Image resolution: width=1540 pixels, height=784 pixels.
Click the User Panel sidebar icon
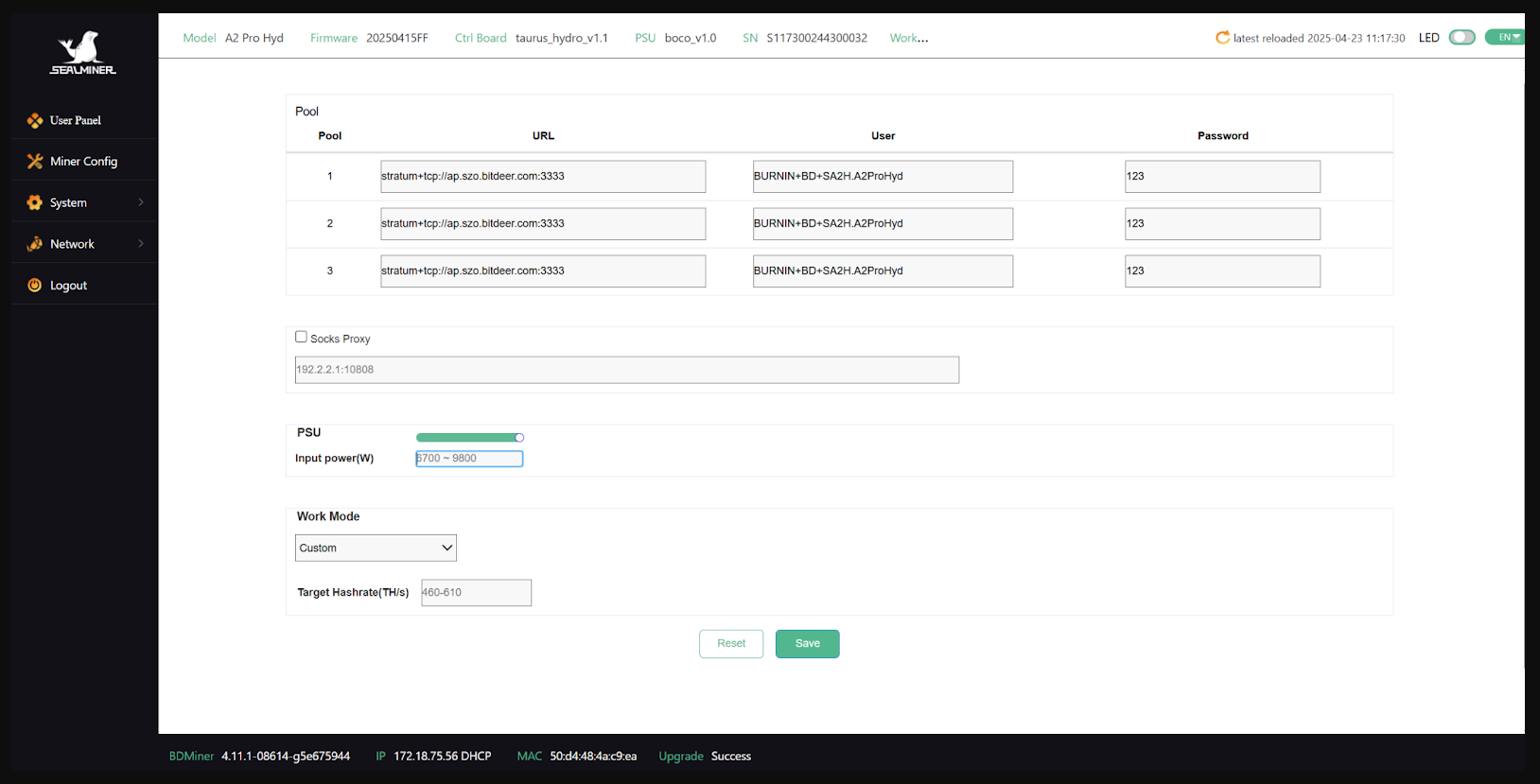(x=35, y=120)
